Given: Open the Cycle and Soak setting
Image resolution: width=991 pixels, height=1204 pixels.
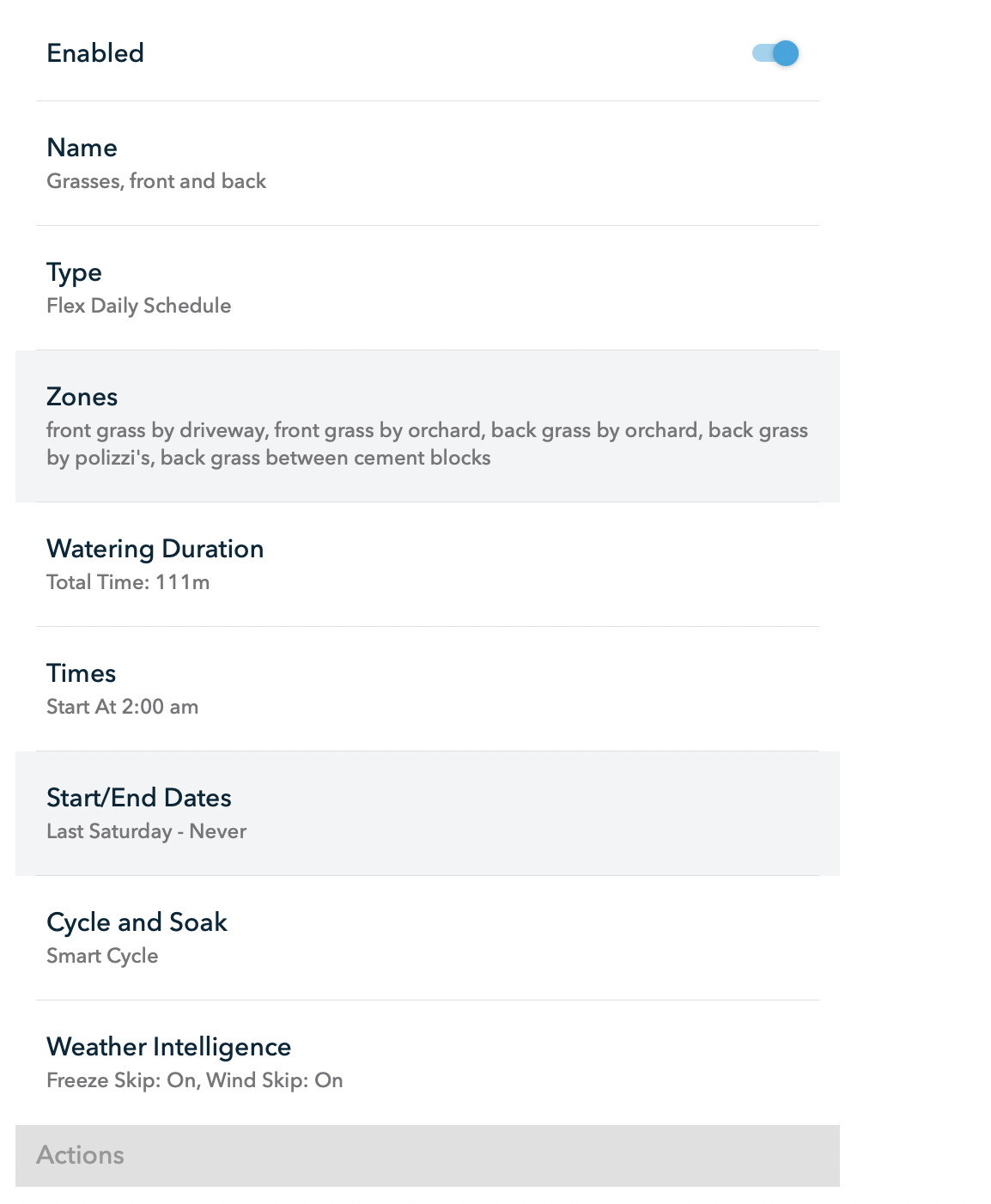Looking at the screenshot, I should click(428, 938).
